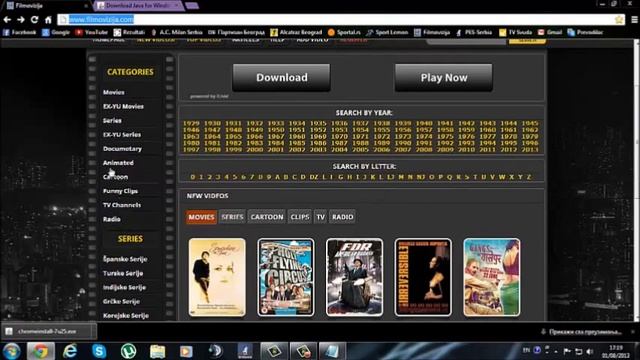Open the Windows Start menu
640x360 pixels.
pyautogui.click(x=11, y=351)
